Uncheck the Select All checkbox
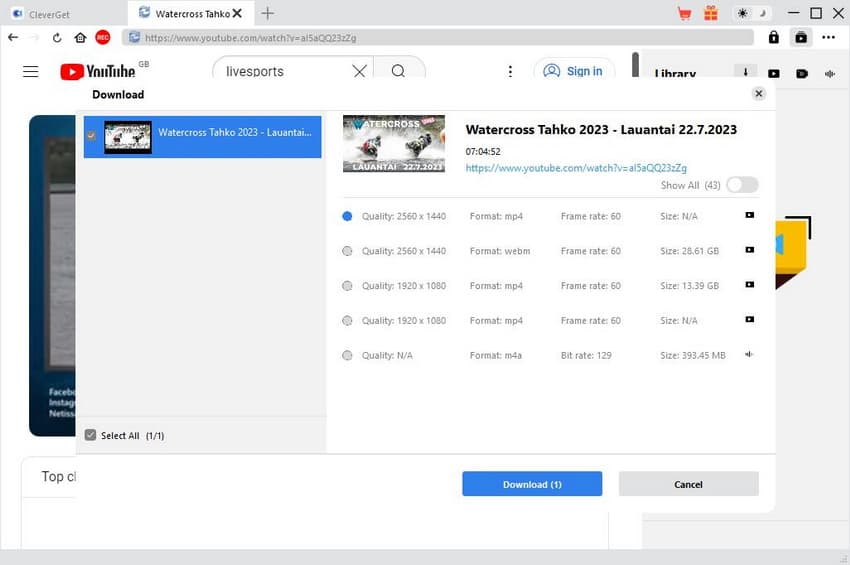 pyautogui.click(x=91, y=435)
